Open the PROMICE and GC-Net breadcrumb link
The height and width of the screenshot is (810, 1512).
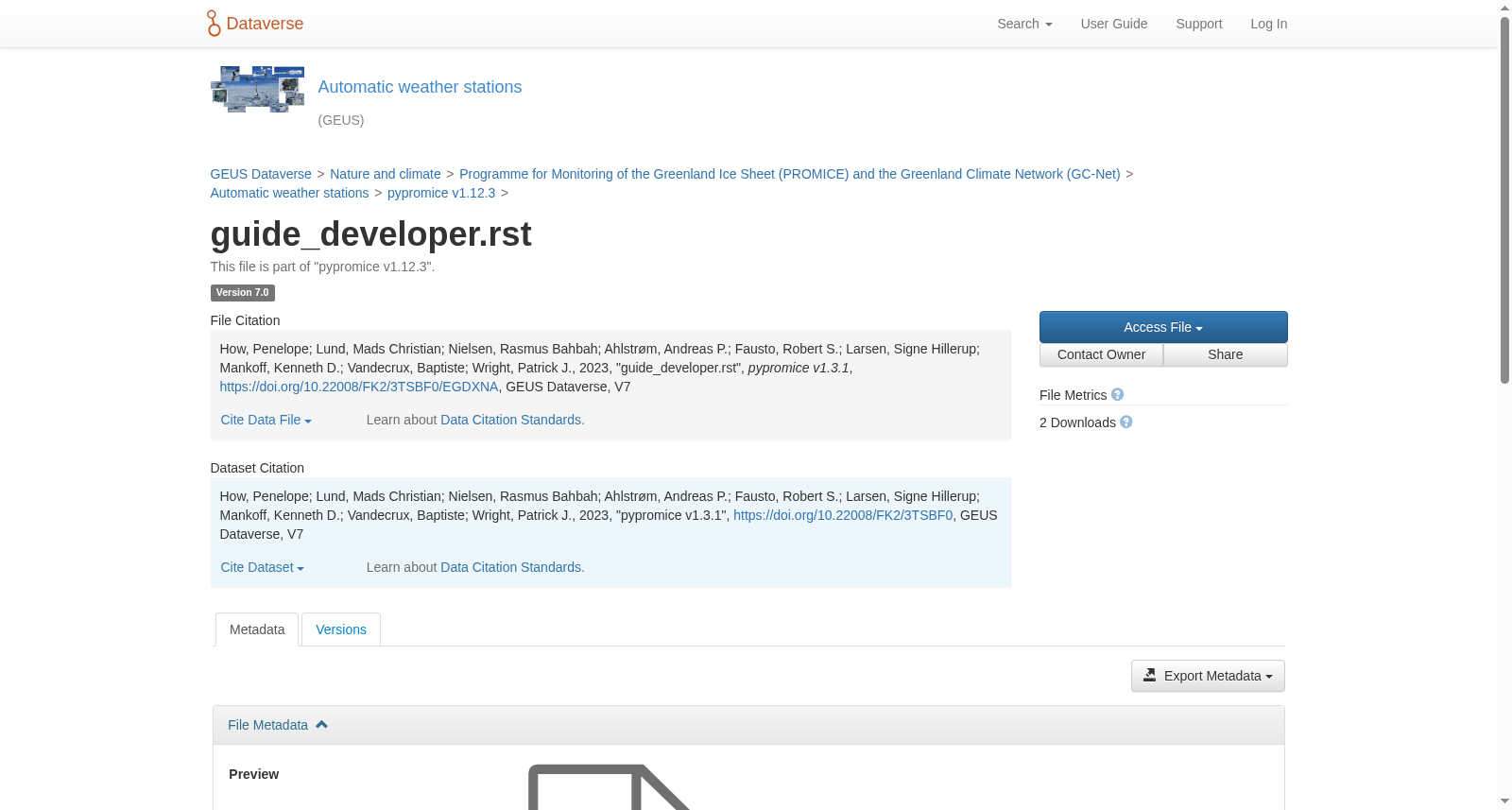(x=790, y=174)
